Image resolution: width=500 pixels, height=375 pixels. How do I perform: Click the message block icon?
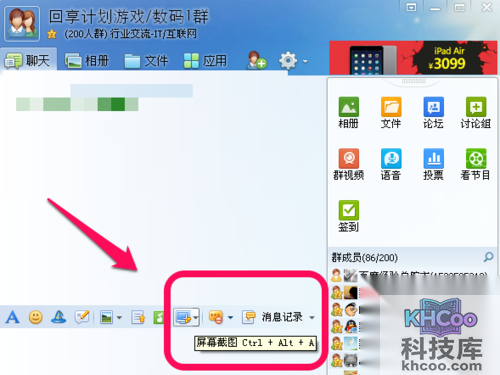[x=216, y=317]
